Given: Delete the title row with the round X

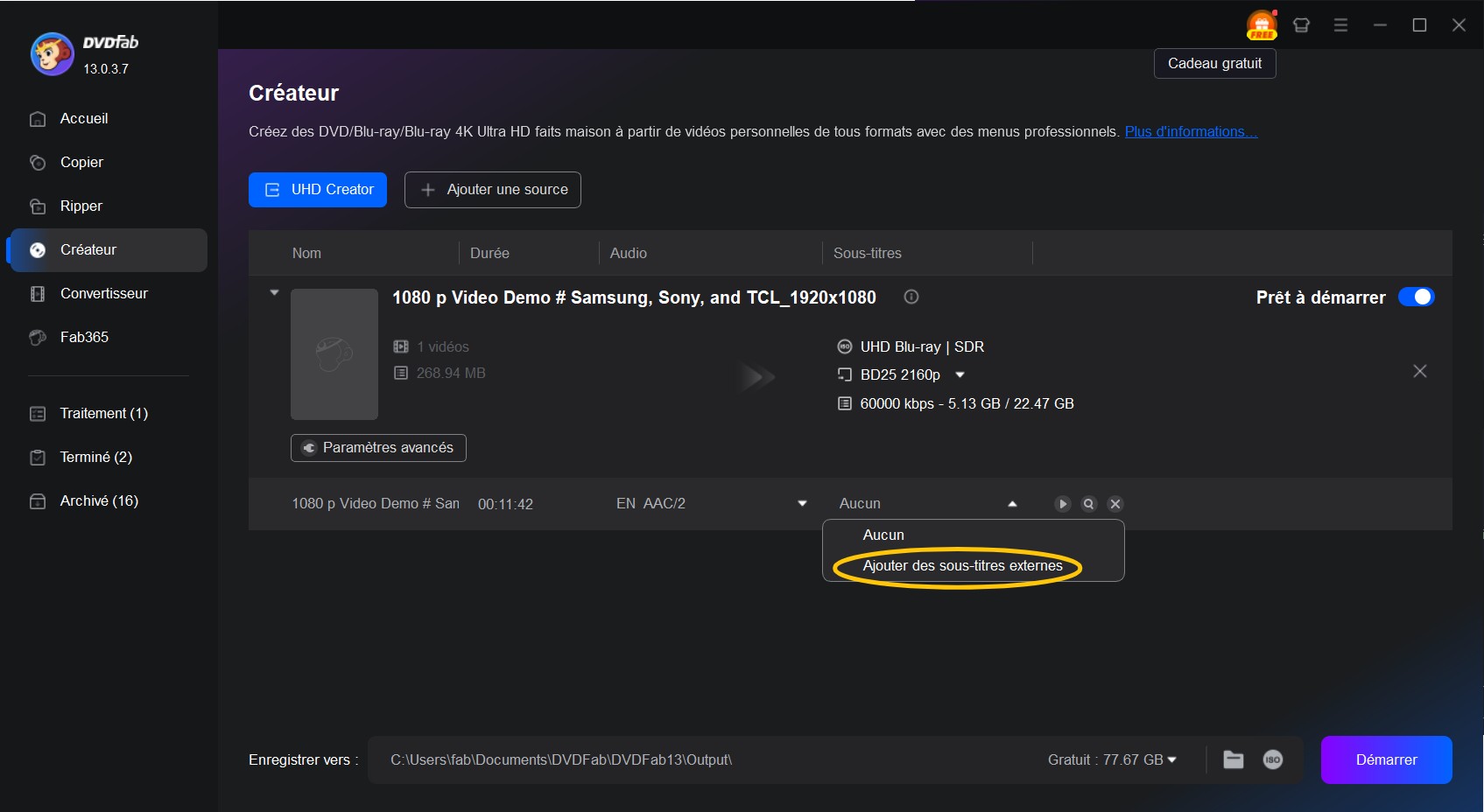Looking at the screenshot, I should coord(1115,504).
